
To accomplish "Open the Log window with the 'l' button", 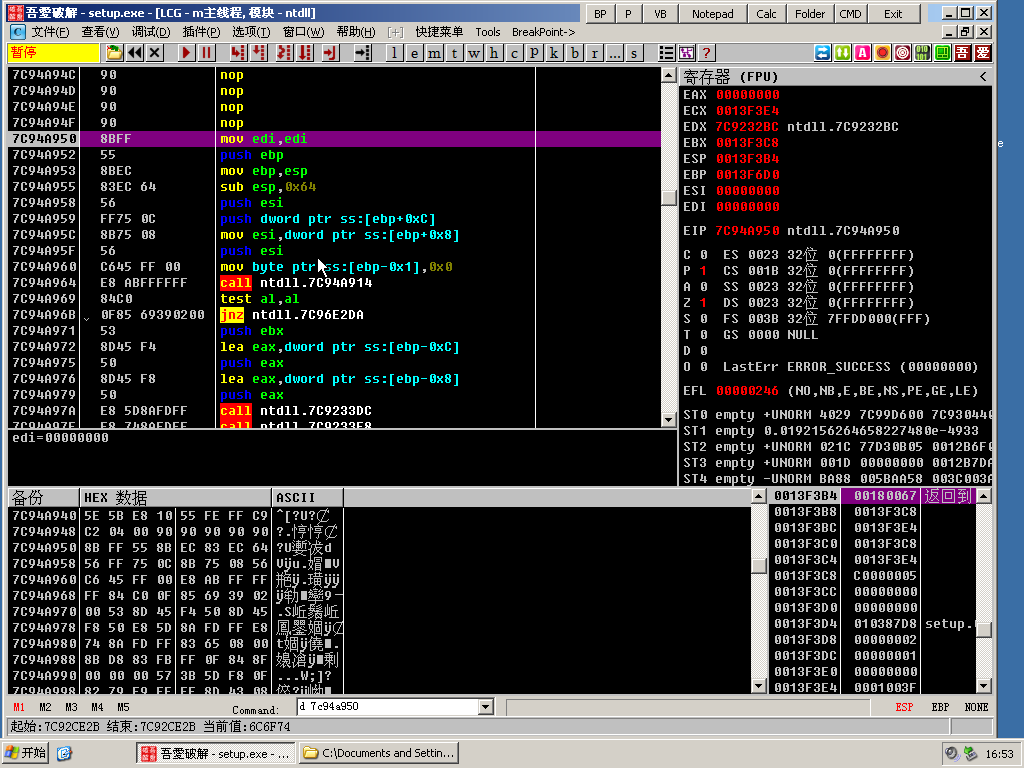I will (x=394, y=54).
